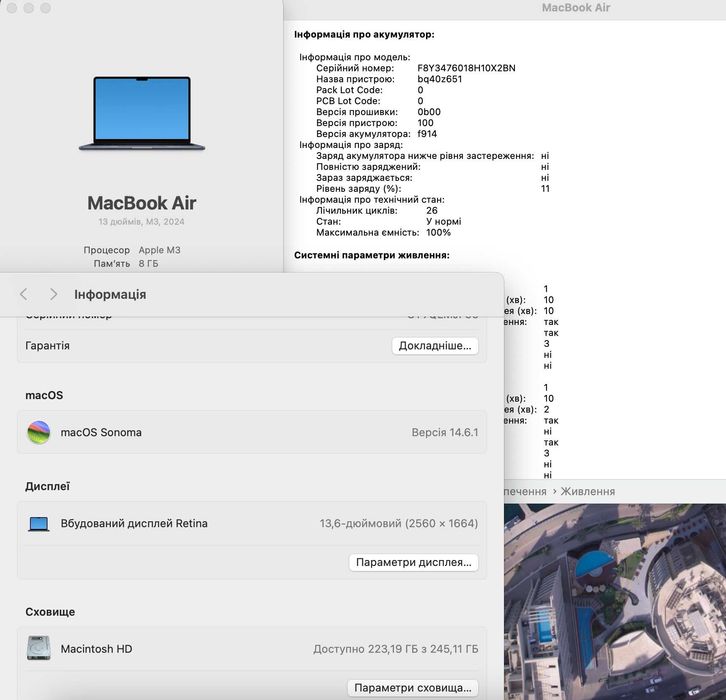Click the Інформація про технічний стан label
726x700 pixels.
[371, 200]
